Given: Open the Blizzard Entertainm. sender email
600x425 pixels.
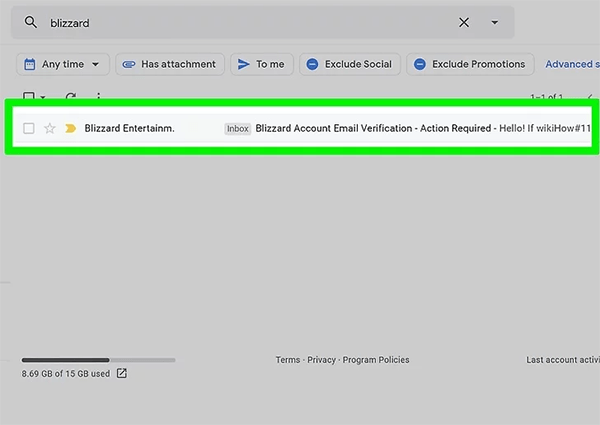Looking at the screenshot, I should [x=129, y=128].
